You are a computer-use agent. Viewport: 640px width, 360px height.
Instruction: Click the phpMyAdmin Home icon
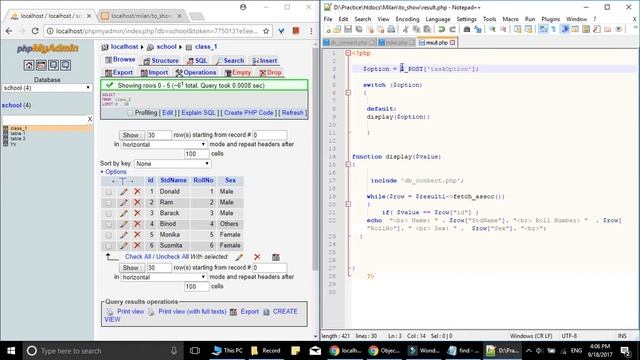tap(29, 65)
